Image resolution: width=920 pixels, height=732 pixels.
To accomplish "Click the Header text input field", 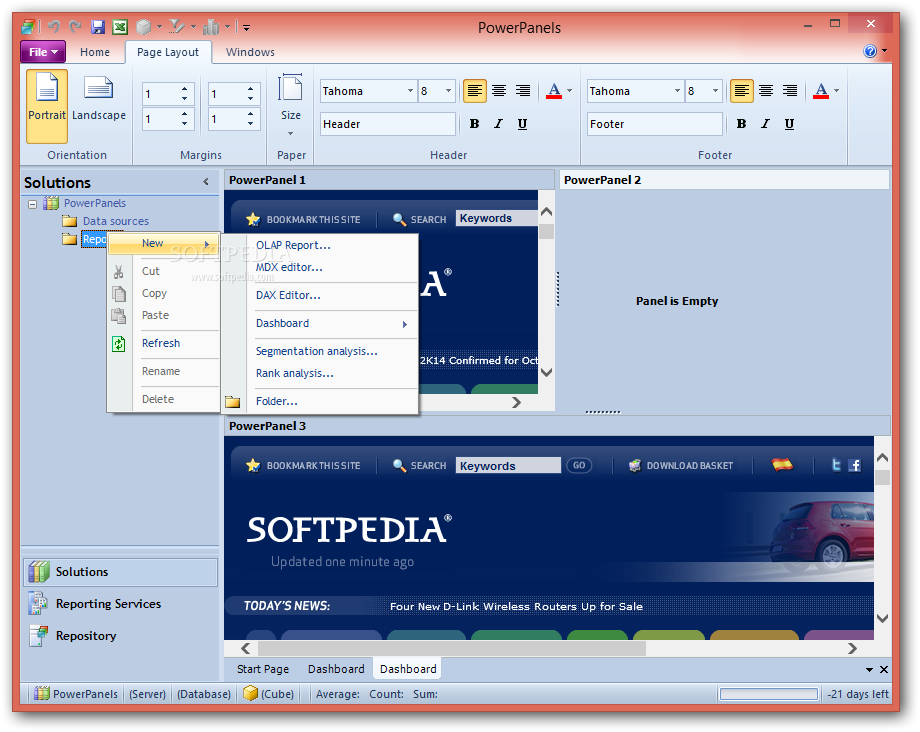I will coord(388,124).
